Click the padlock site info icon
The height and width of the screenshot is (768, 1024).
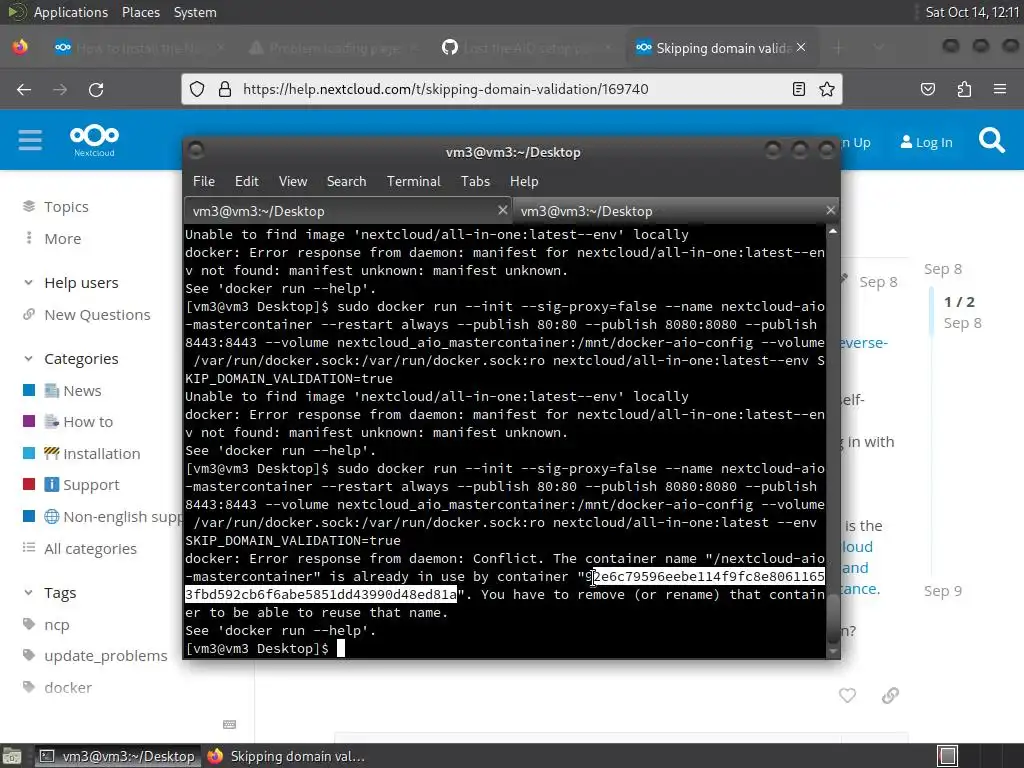tap(225, 89)
